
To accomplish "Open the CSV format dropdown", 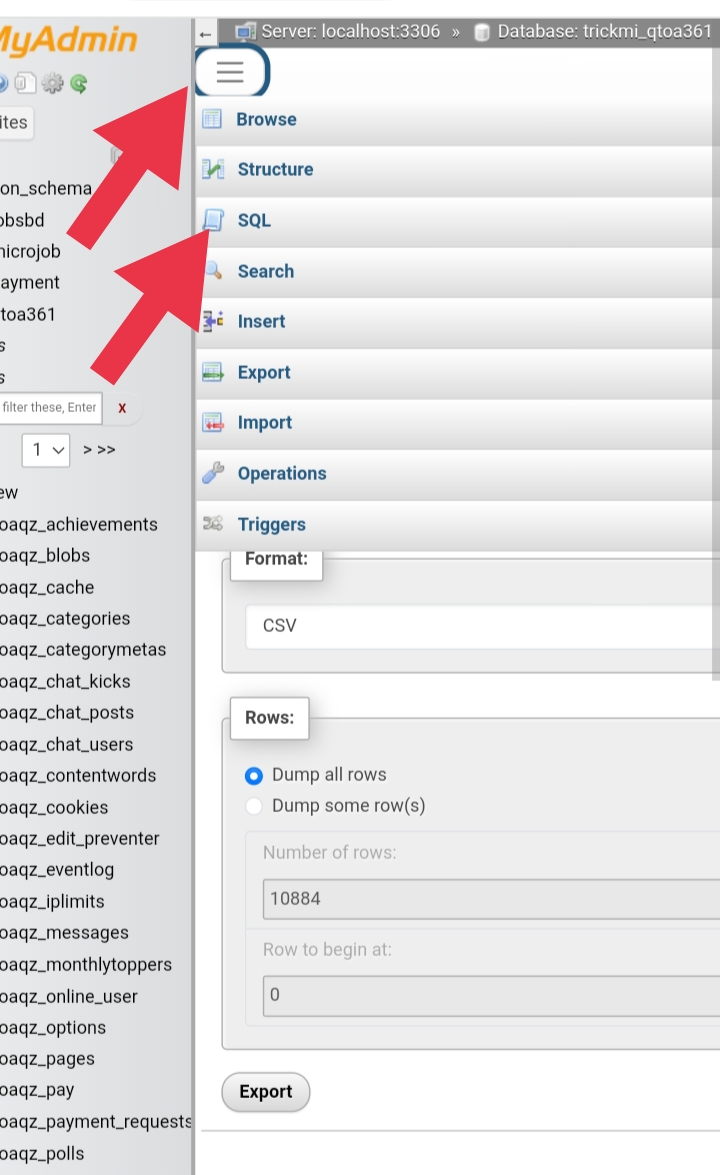I will [x=480, y=626].
